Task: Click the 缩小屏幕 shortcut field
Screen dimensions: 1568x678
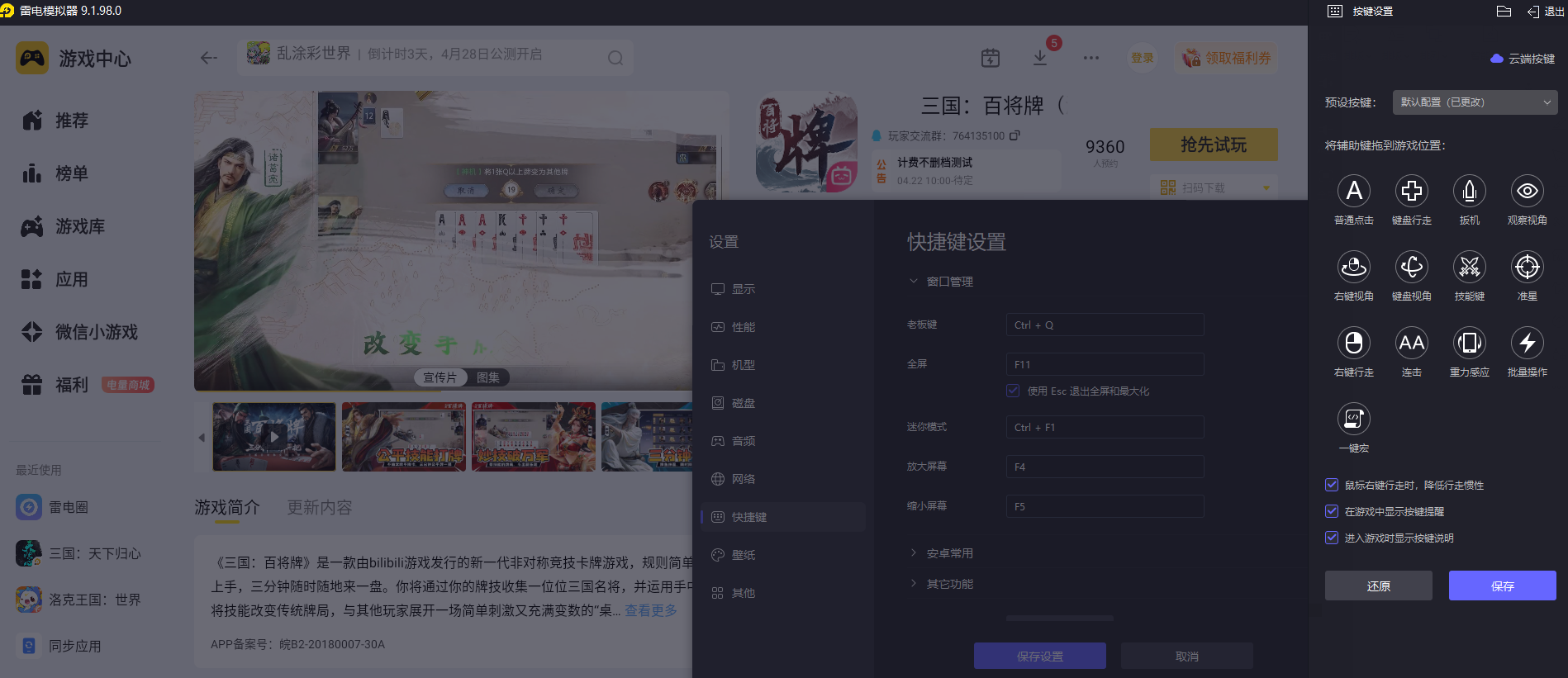Action: [1105, 506]
